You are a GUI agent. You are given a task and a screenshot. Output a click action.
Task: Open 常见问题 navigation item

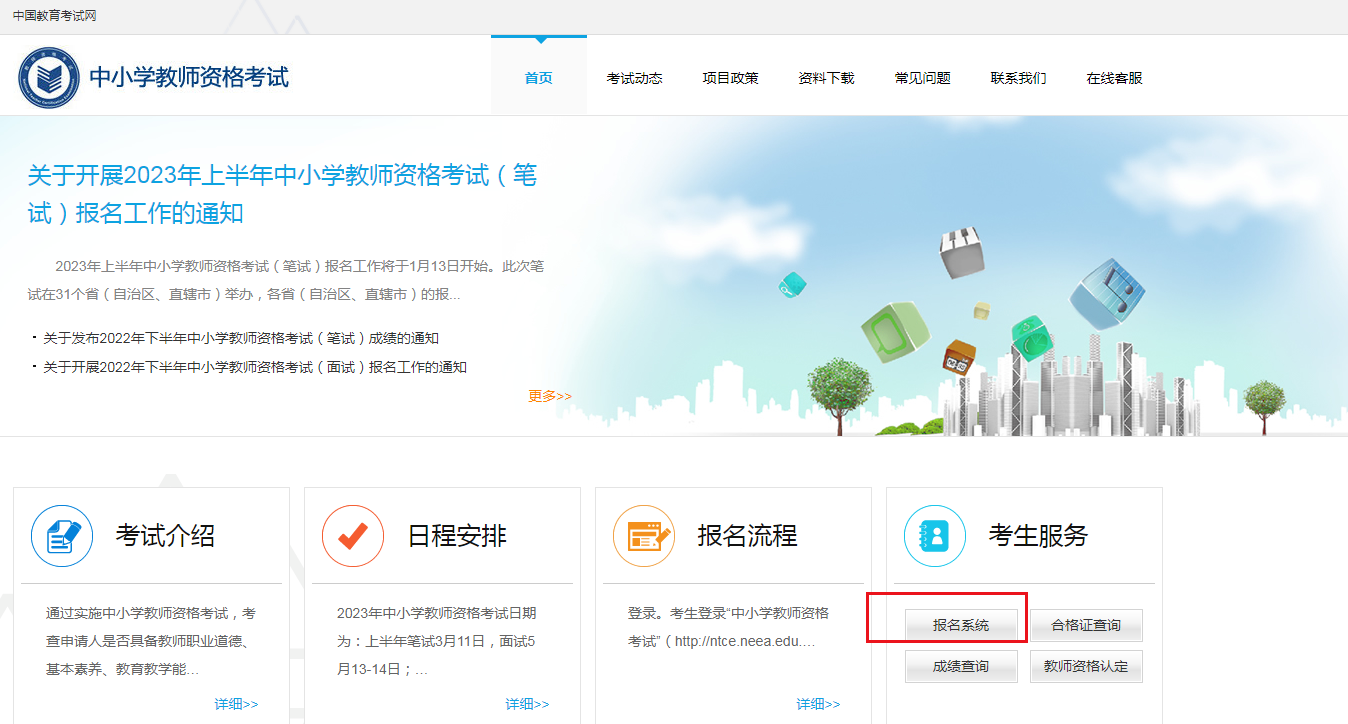922,78
